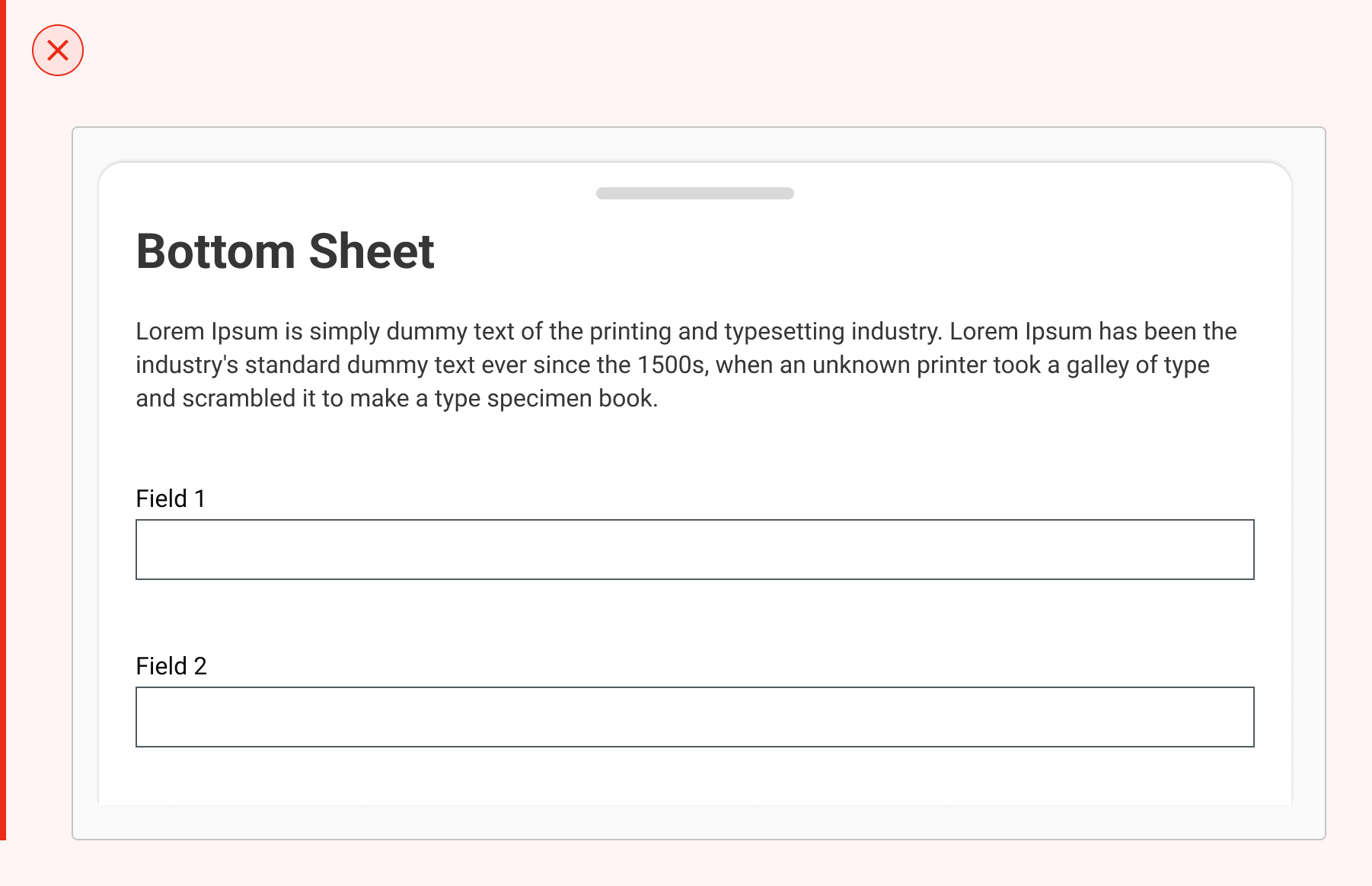The height and width of the screenshot is (886, 1372).
Task: Click the "Field 2" label
Action: click(x=171, y=666)
